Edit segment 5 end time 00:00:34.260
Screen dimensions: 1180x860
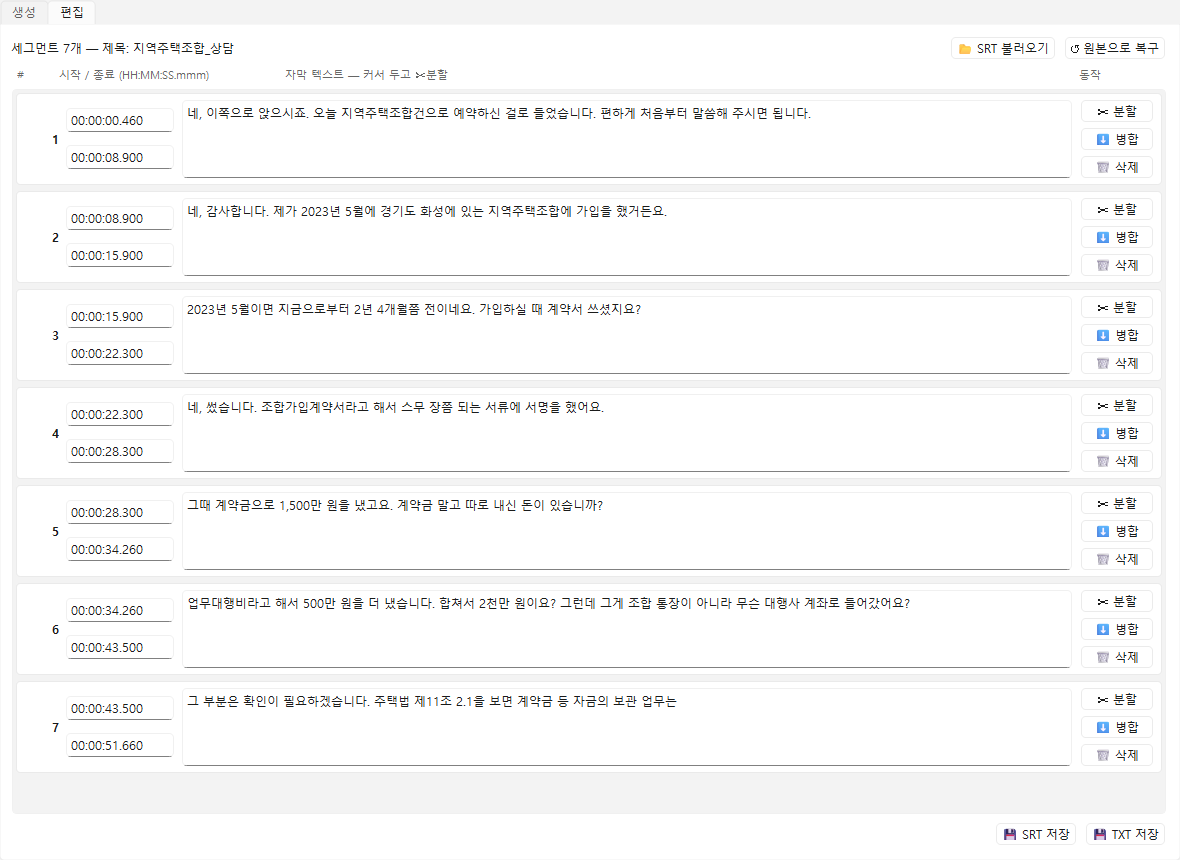120,549
